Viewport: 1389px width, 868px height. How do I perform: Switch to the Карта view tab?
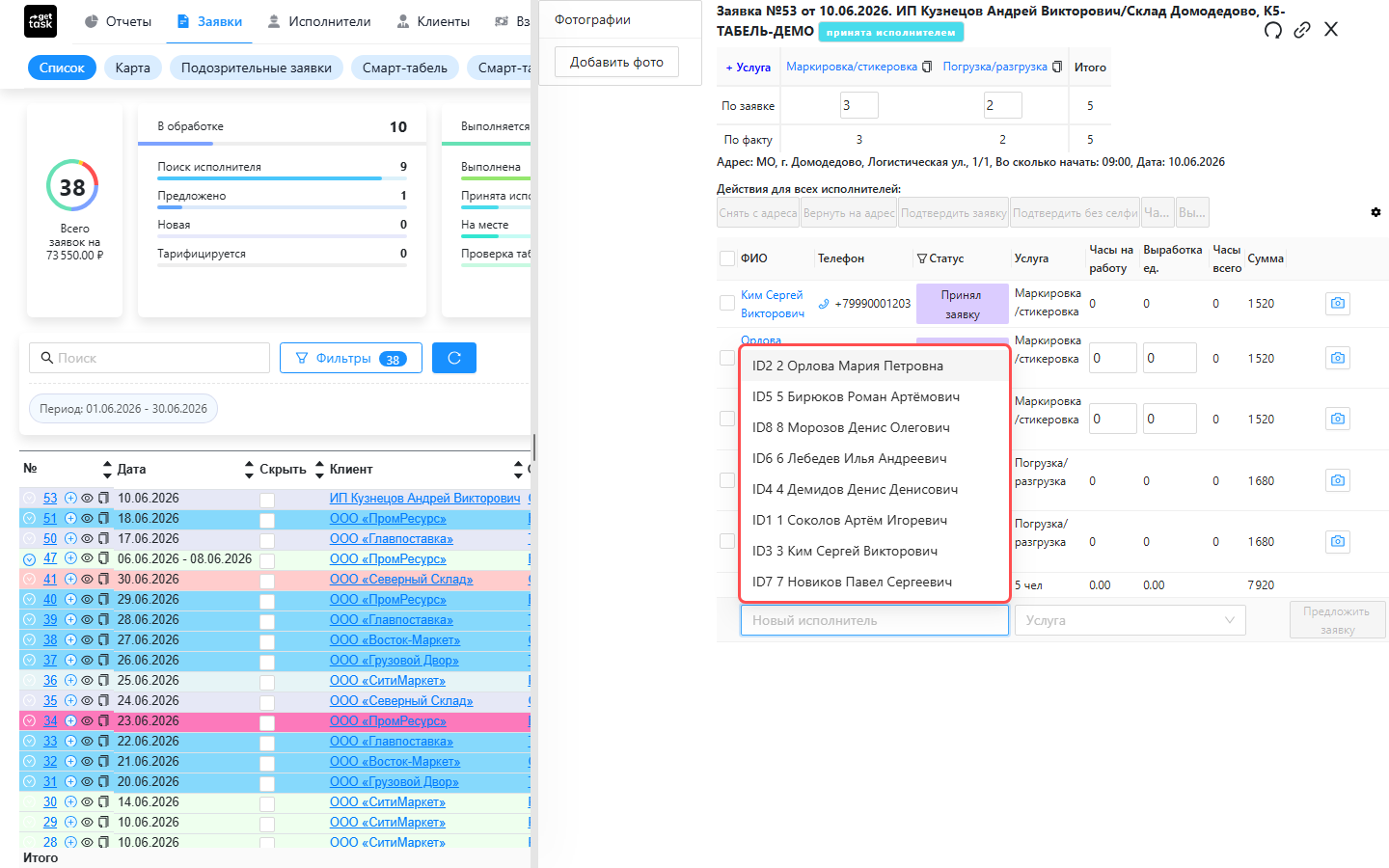click(x=133, y=68)
